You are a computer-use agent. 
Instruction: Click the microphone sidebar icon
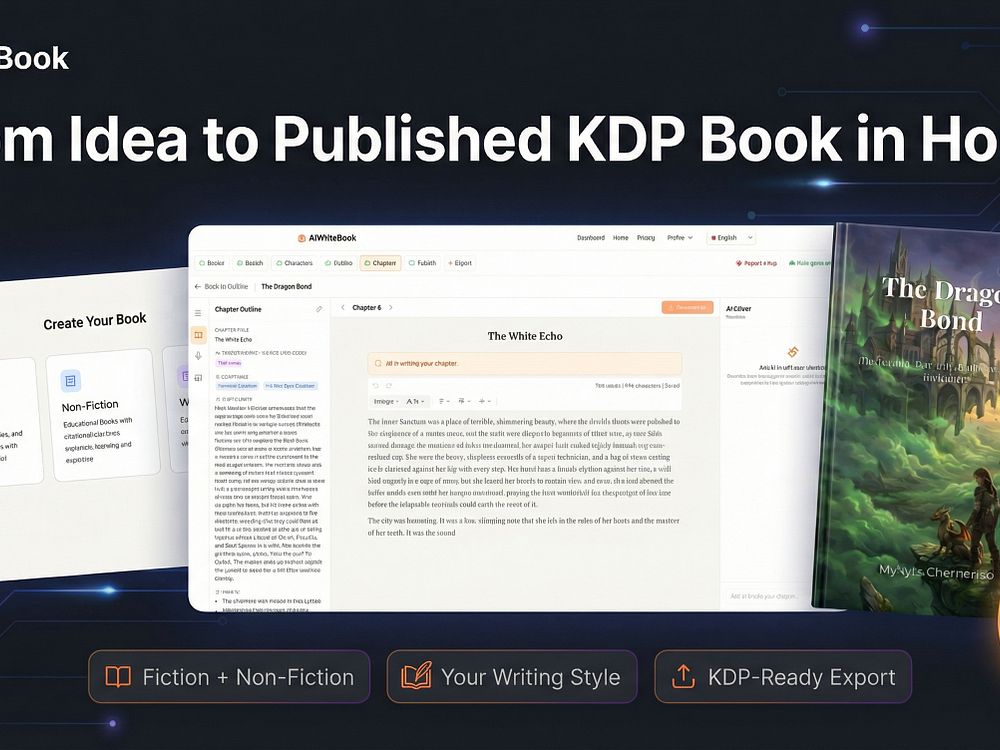click(x=198, y=356)
